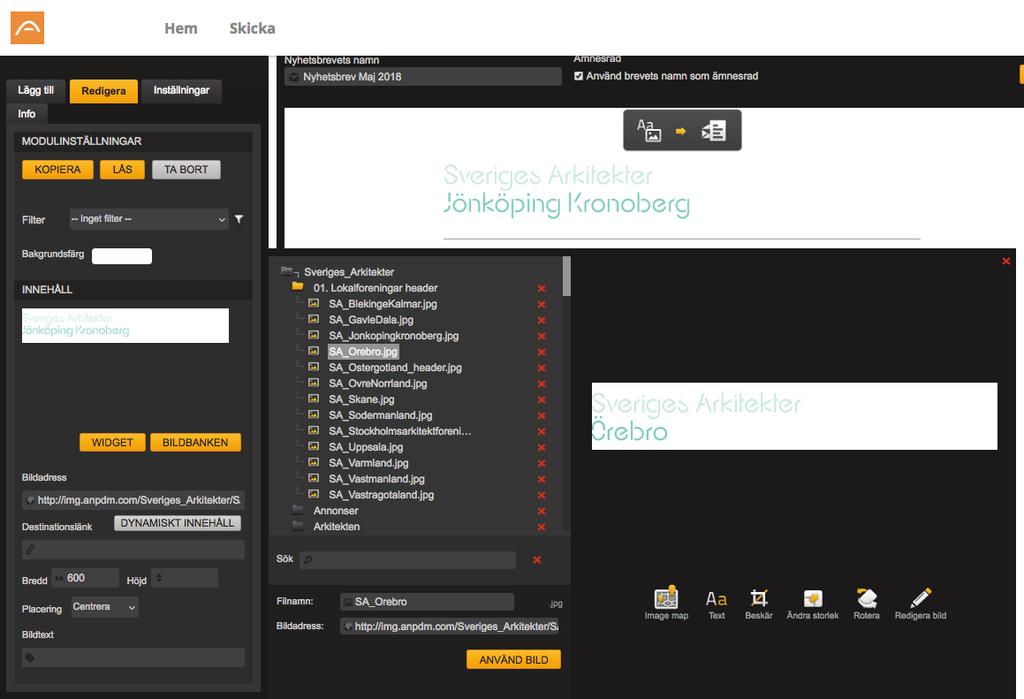The height and width of the screenshot is (699, 1024).
Task: Open the Redigera bild pencil tool
Action: click(x=920, y=603)
